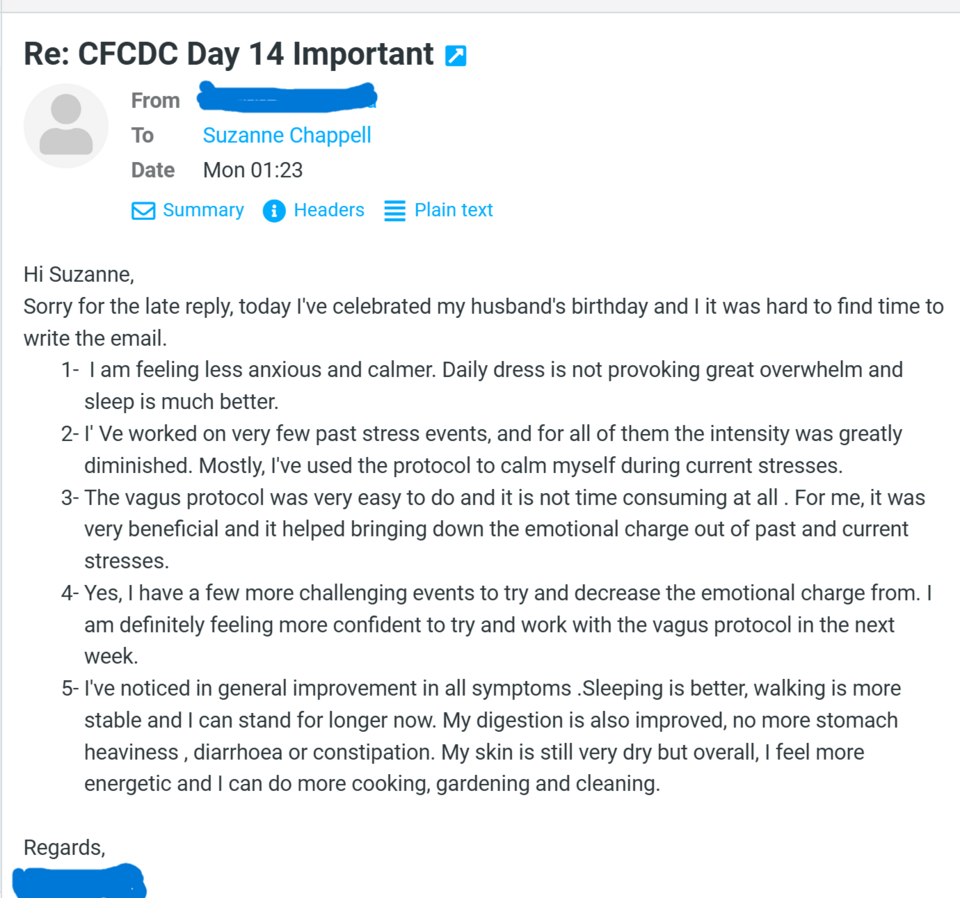Open the message in a new window

click(455, 56)
